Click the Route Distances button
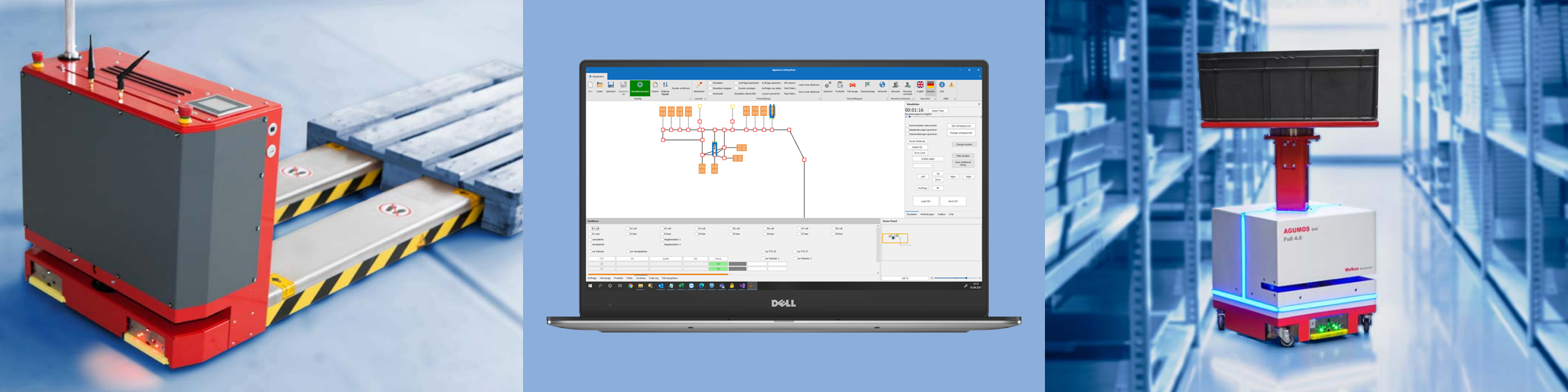The width and height of the screenshot is (1568, 392). pyautogui.click(x=917, y=141)
